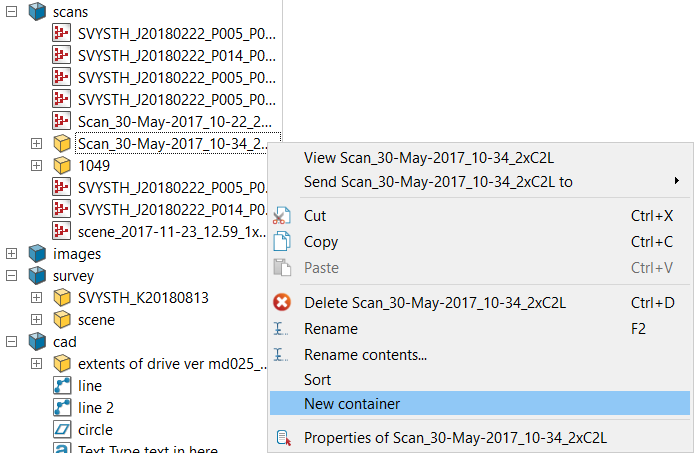Click the red Delete icon
694x453 pixels.
(282, 303)
